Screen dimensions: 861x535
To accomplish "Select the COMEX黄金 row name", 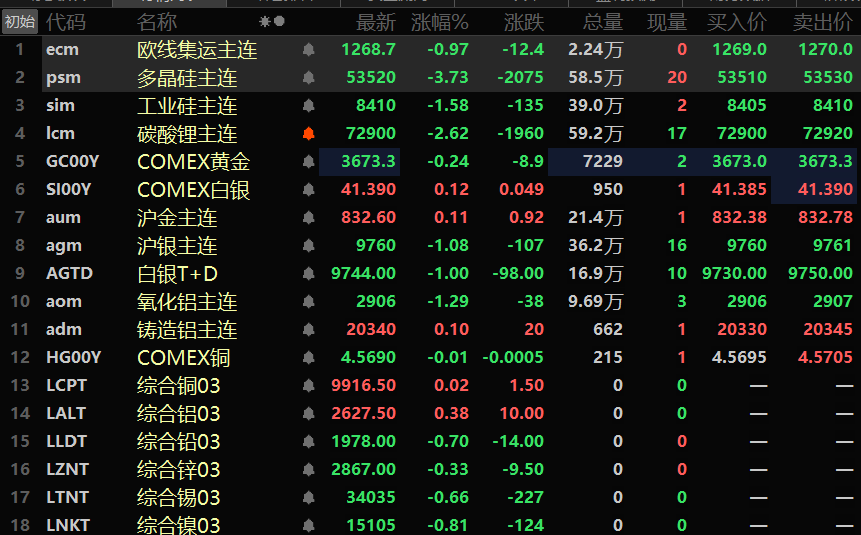I will (194, 162).
